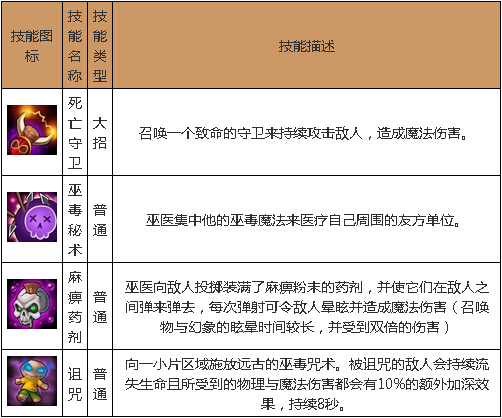Image resolution: width=502 pixels, height=418 pixels.
Task: Click the skill name 诅咒
Action: click(75, 384)
